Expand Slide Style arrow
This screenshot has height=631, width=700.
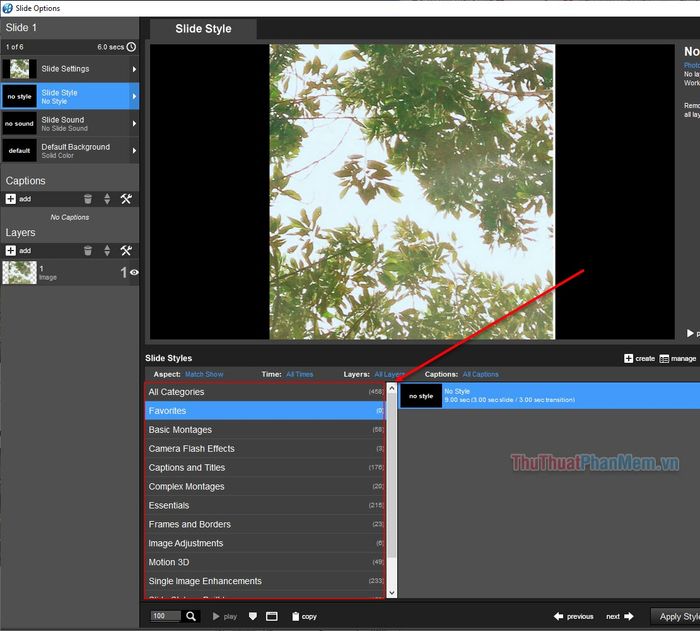coord(134,96)
